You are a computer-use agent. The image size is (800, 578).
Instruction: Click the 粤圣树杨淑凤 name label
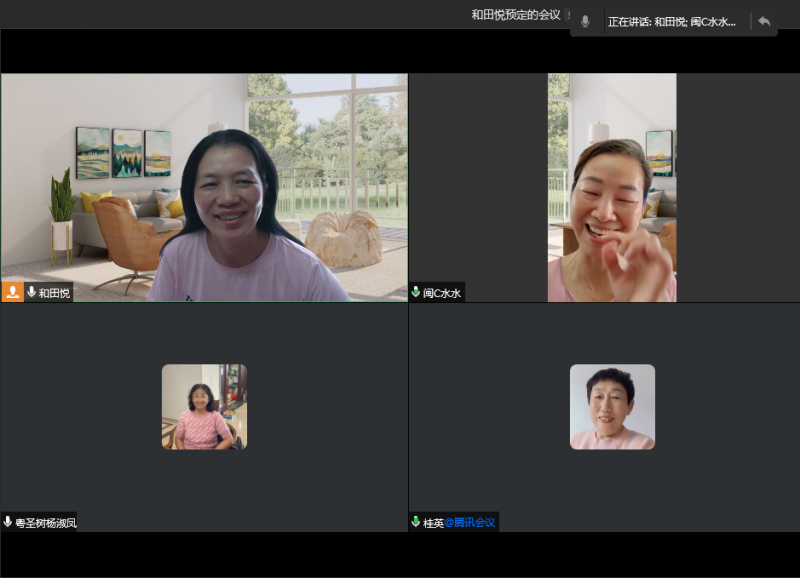tap(45, 522)
